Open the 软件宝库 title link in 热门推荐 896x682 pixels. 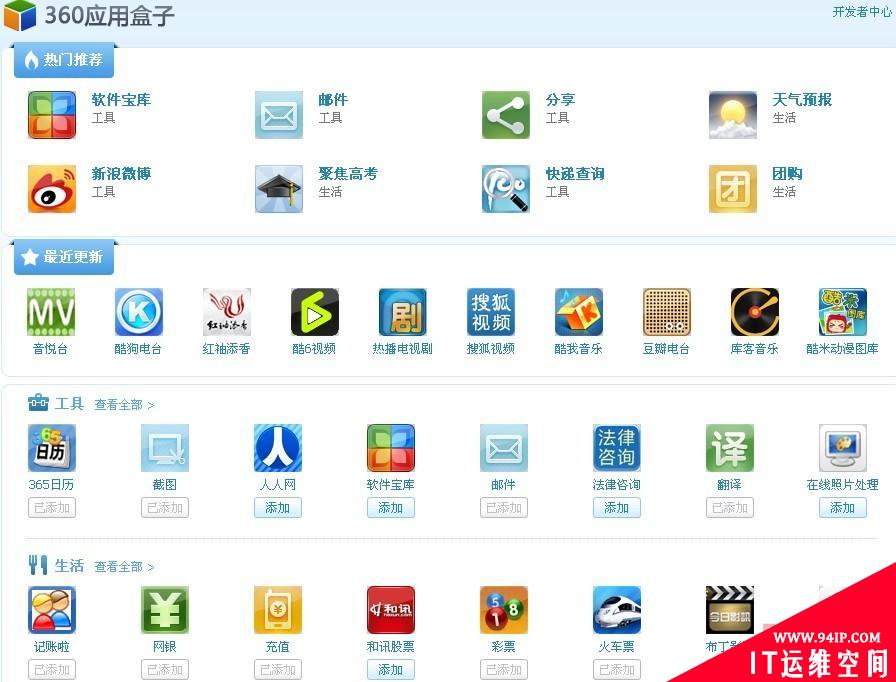121,100
